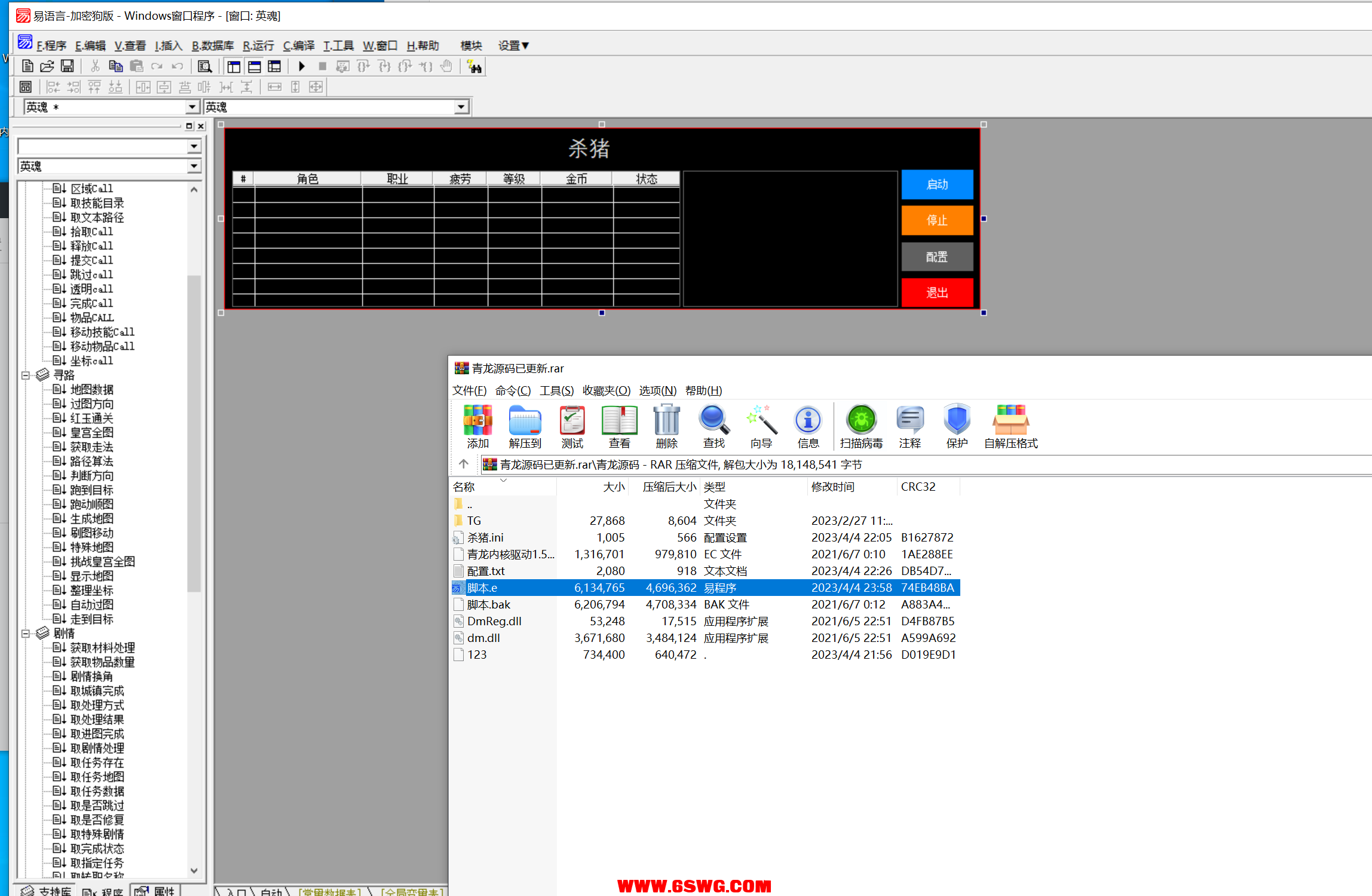Select 脚本.e file in the archive list
The height and width of the screenshot is (896, 1372).
706,588
